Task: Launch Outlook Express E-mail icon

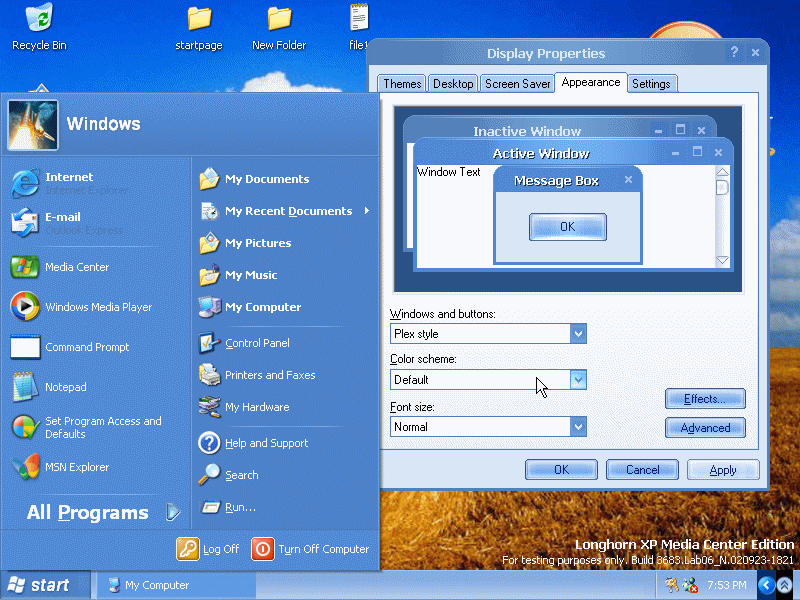Action: (x=24, y=222)
